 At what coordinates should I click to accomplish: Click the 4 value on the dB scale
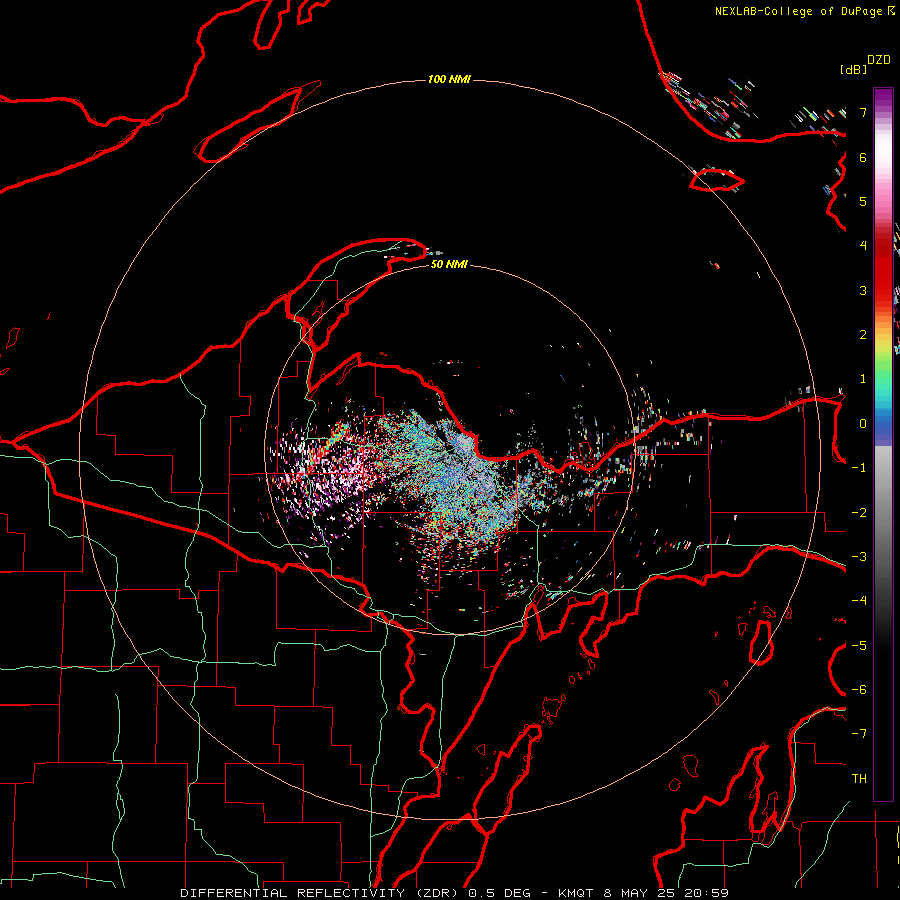click(x=863, y=246)
